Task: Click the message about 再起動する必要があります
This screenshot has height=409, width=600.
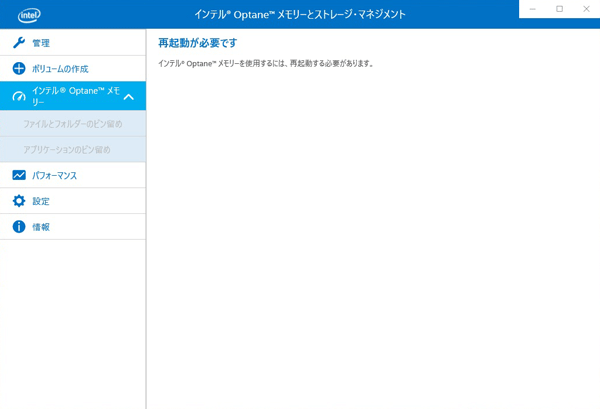Action: pos(266,64)
